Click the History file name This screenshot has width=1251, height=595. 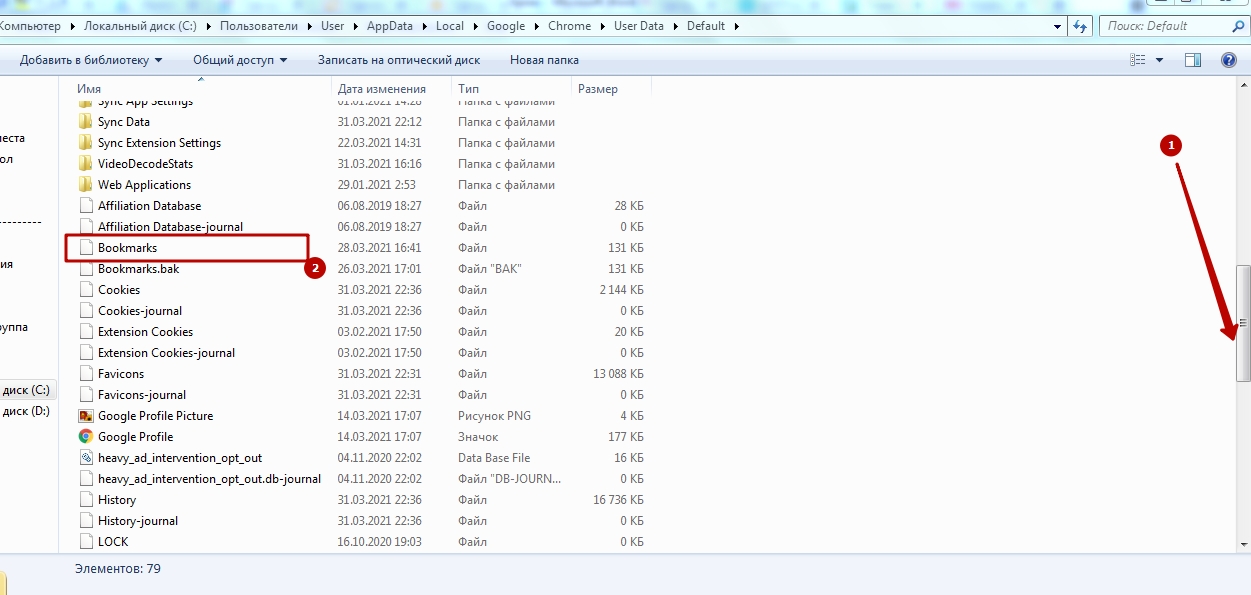click(117, 500)
